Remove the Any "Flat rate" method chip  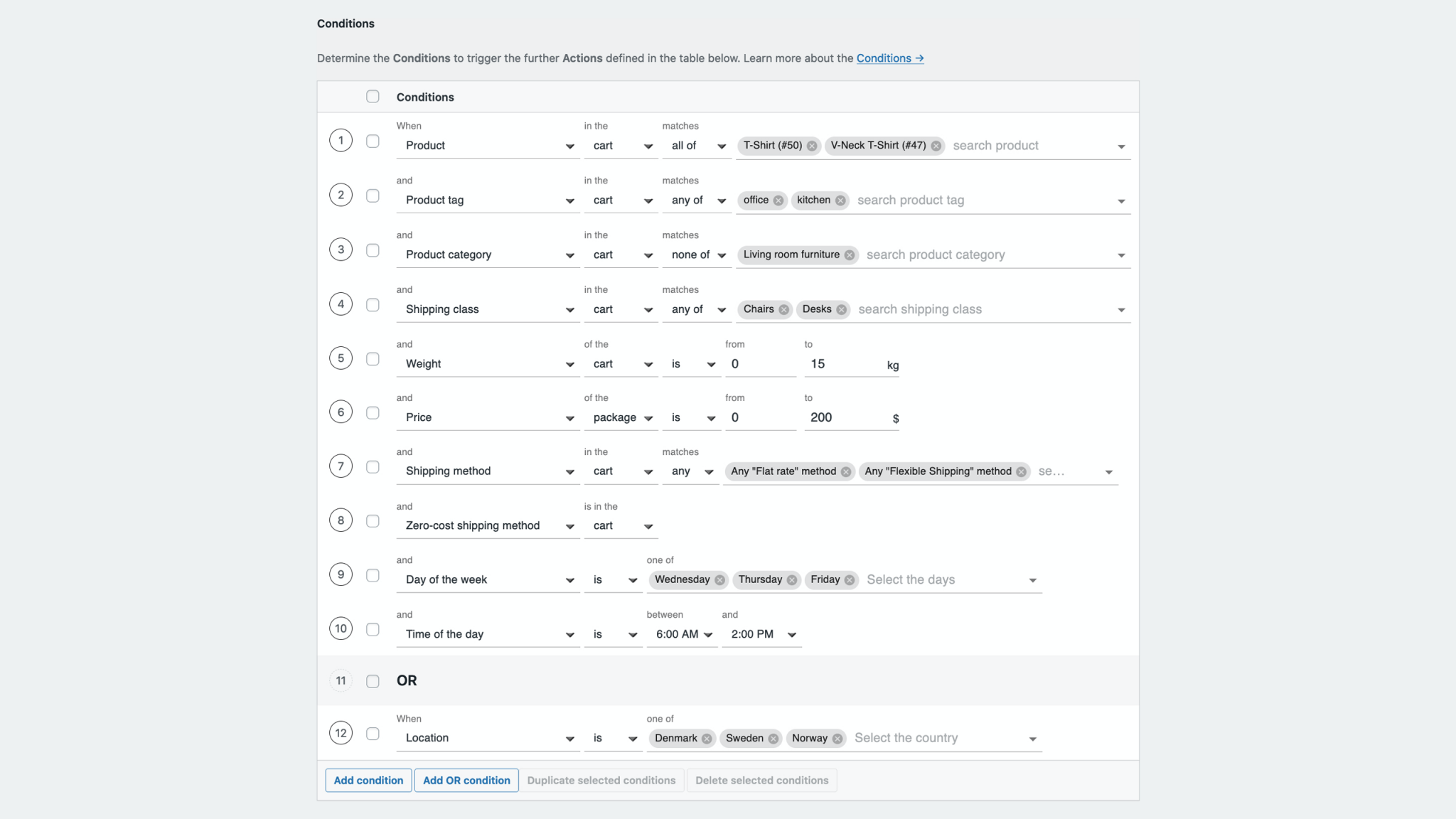(x=845, y=471)
